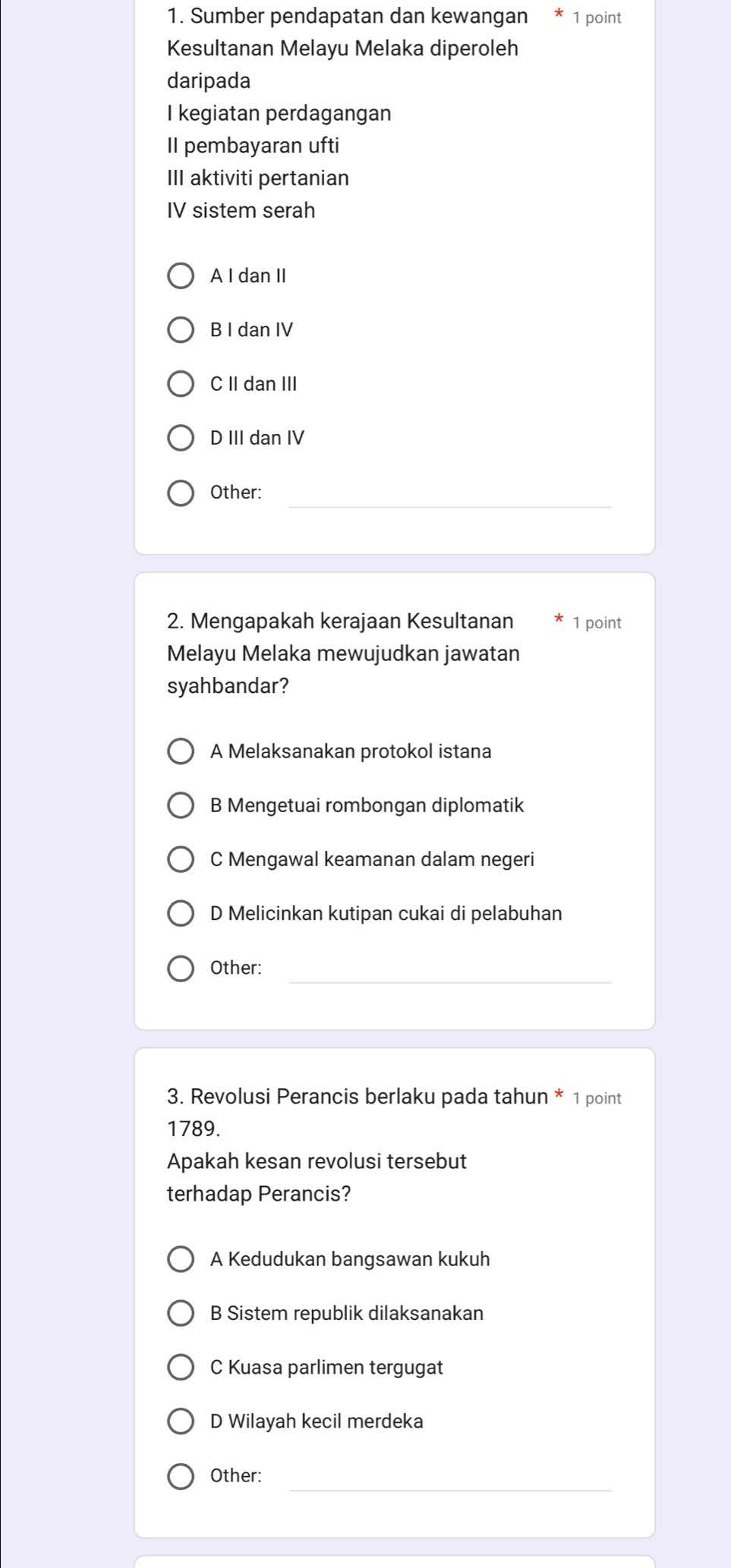Select 'B Sistem republik dilaksanakan'
This screenshot has width=731, height=1568.
[x=181, y=1314]
